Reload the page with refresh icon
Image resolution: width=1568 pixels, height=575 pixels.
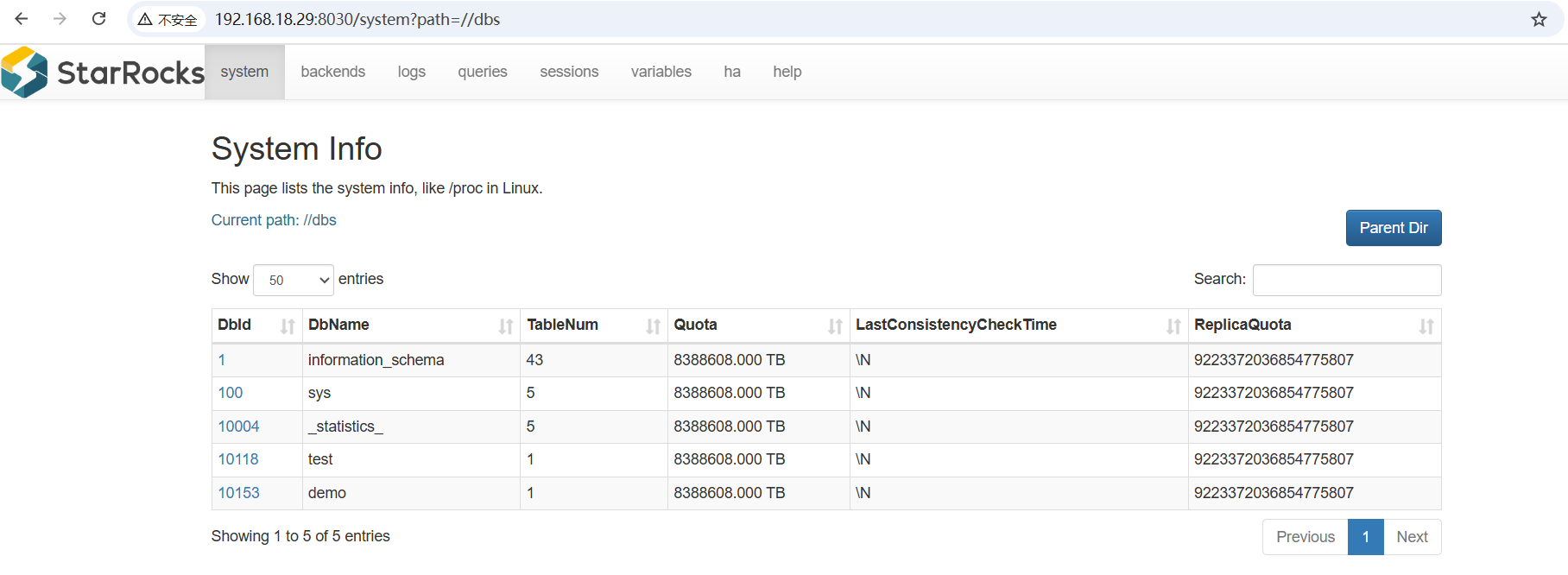[99, 19]
